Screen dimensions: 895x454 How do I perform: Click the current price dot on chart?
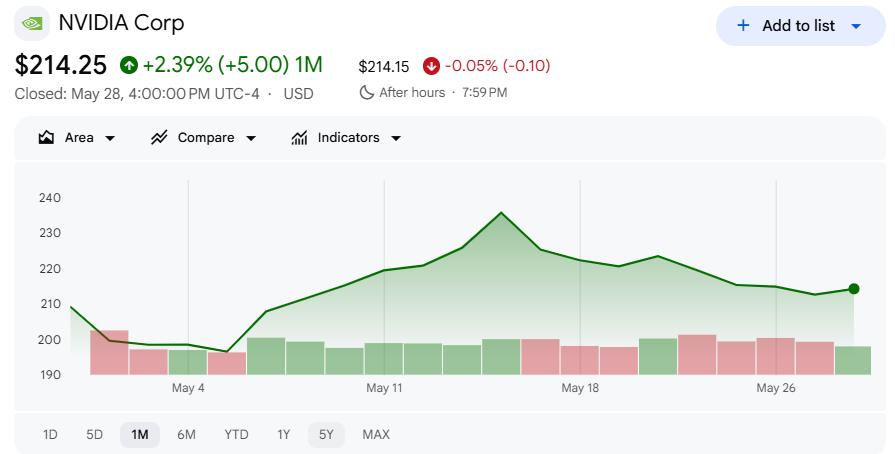[x=854, y=289]
